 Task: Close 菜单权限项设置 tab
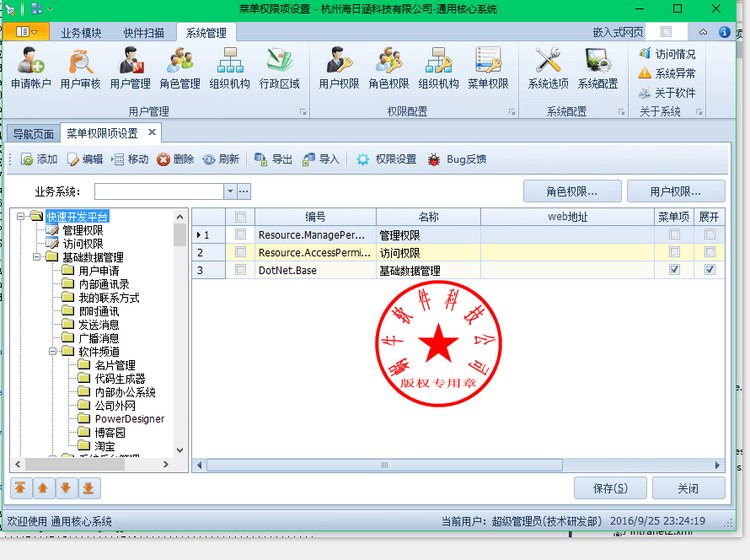pos(152,132)
